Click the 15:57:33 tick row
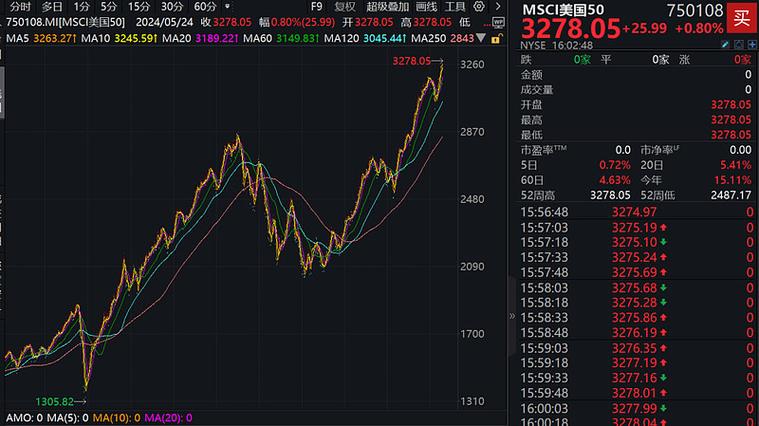759x426 pixels. [636, 257]
